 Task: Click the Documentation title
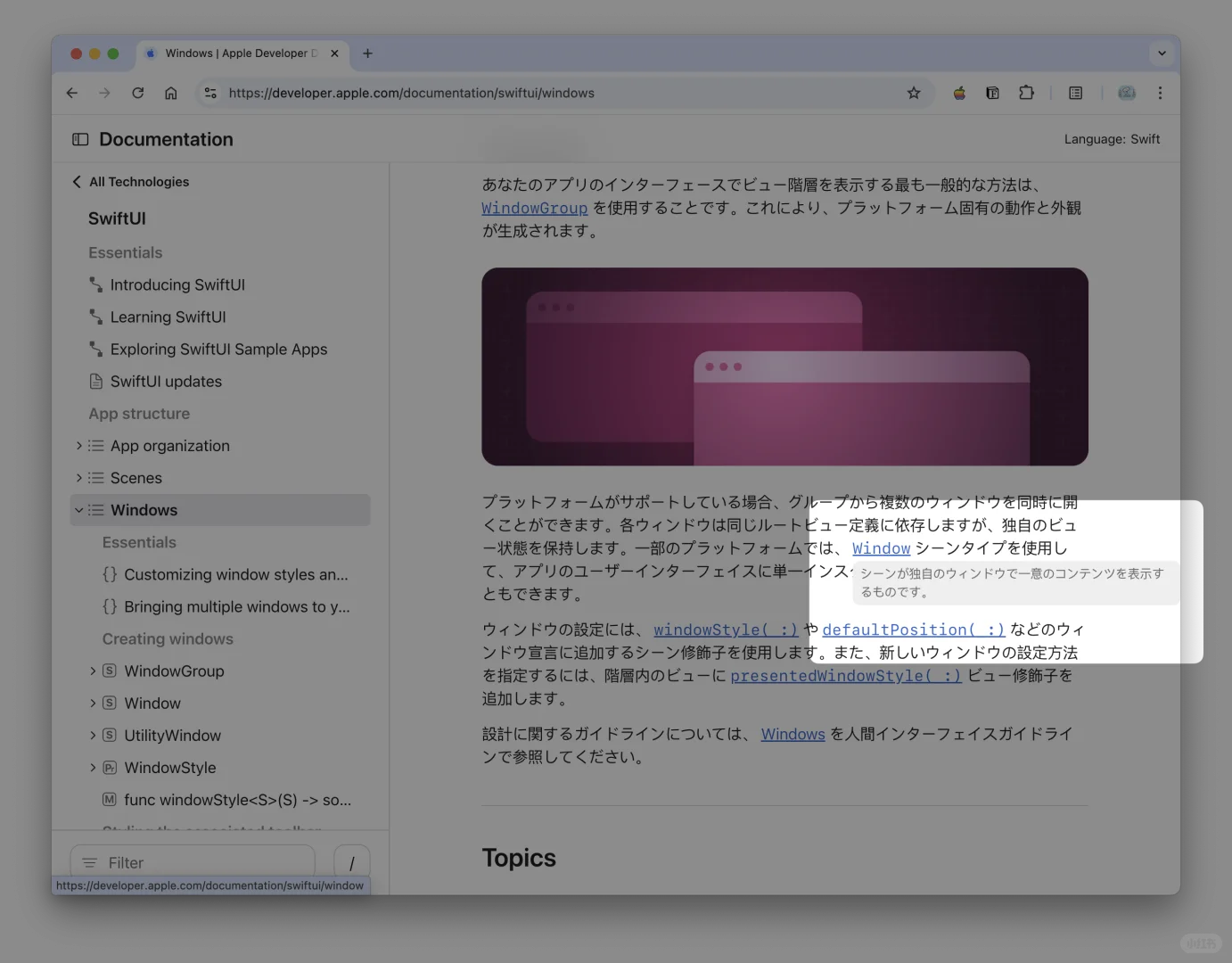click(166, 139)
